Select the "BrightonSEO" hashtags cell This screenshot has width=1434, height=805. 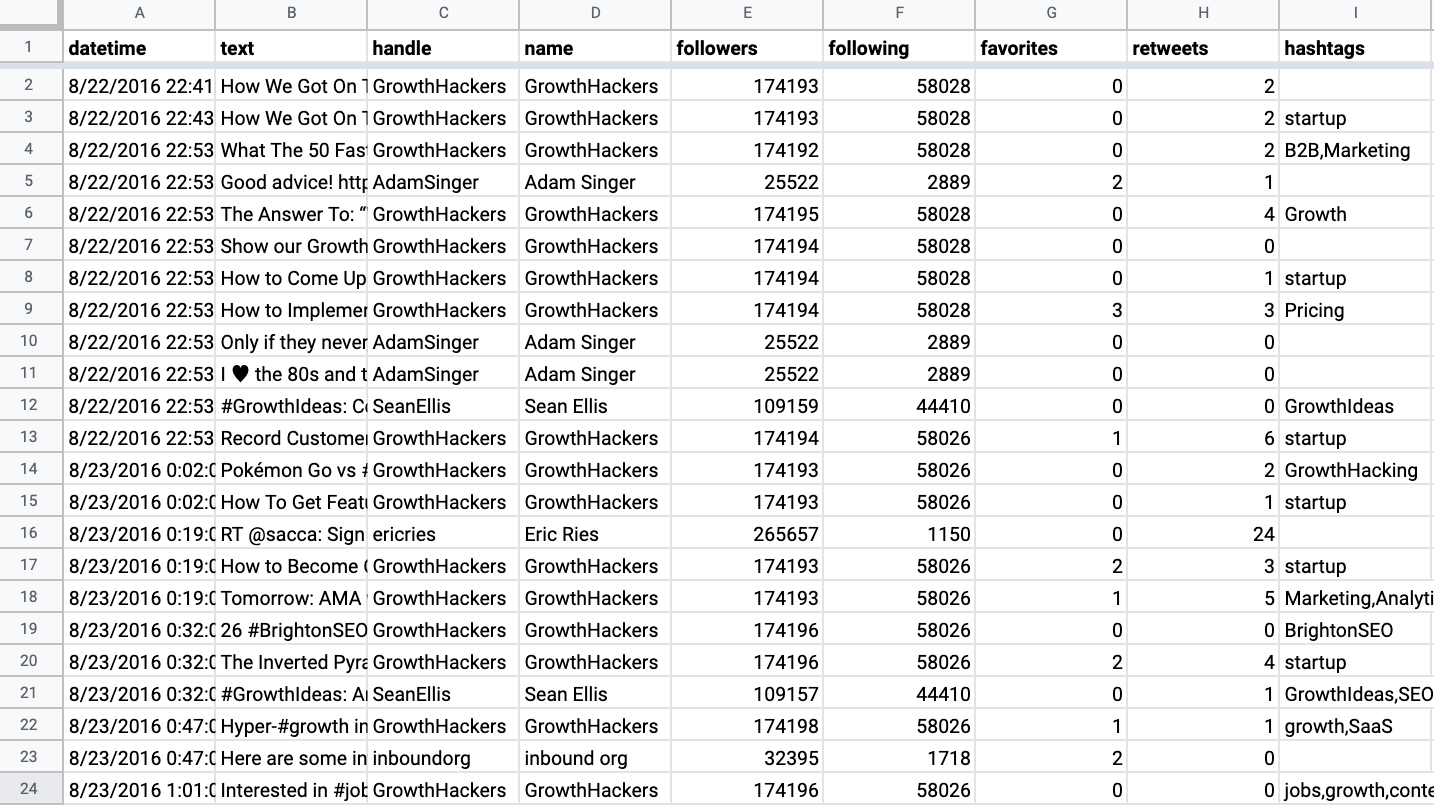point(1355,630)
